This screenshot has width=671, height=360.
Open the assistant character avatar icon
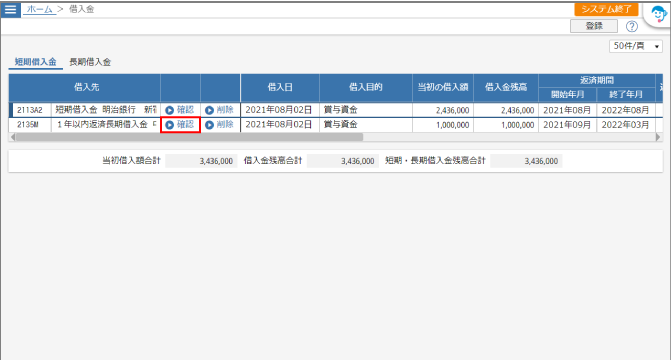point(658,14)
